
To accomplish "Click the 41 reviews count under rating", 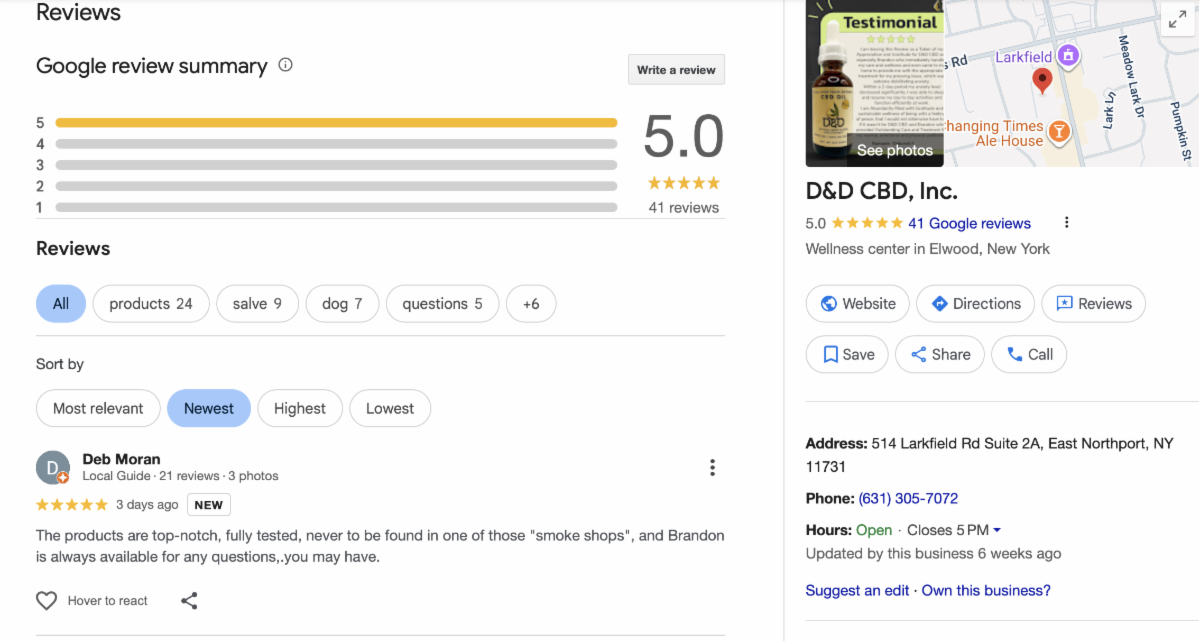I will point(683,208).
